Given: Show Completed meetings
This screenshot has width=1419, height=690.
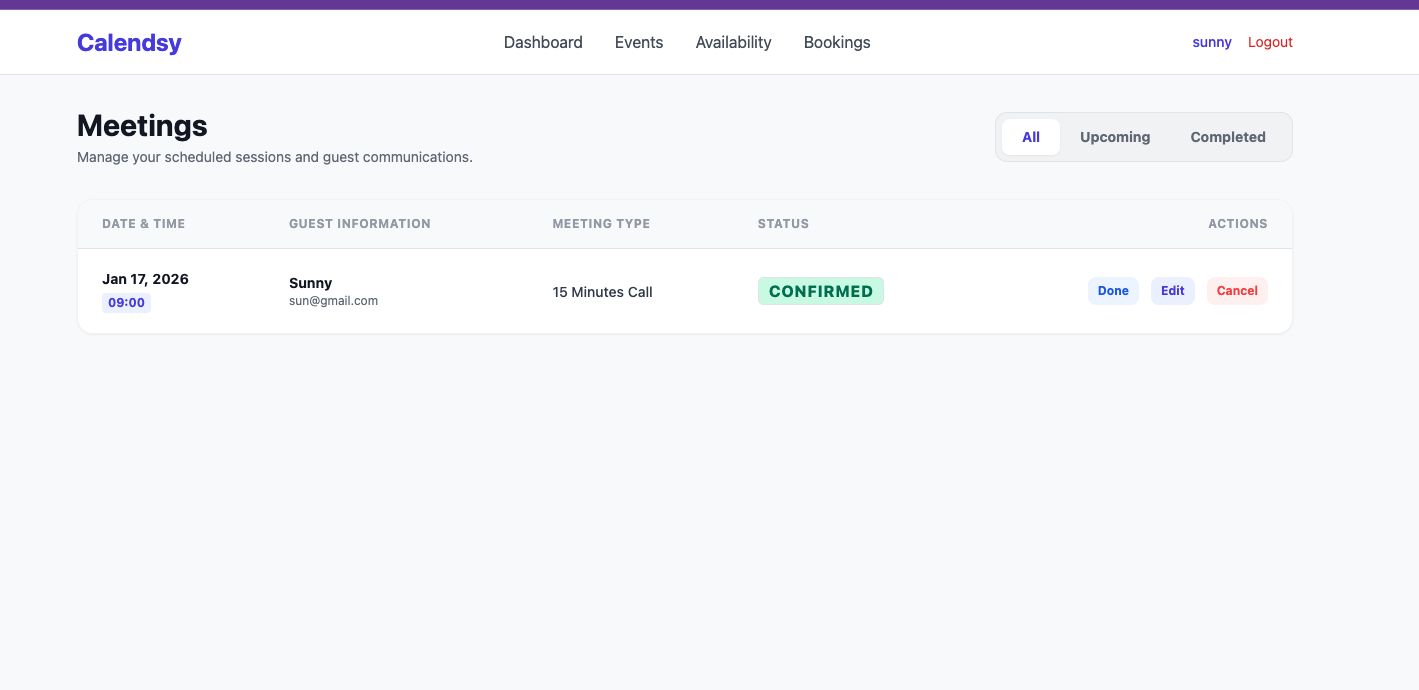Looking at the screenshot, I should [x=1228, y=137].
